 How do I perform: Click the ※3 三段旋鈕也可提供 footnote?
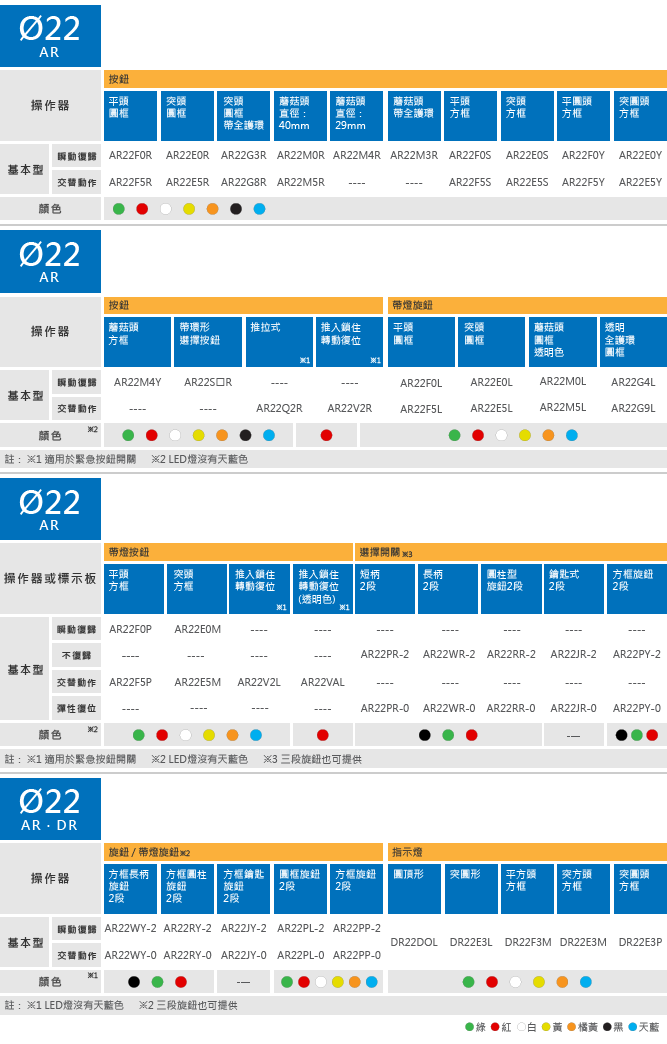pyautogui.click(x=312, y=759)
